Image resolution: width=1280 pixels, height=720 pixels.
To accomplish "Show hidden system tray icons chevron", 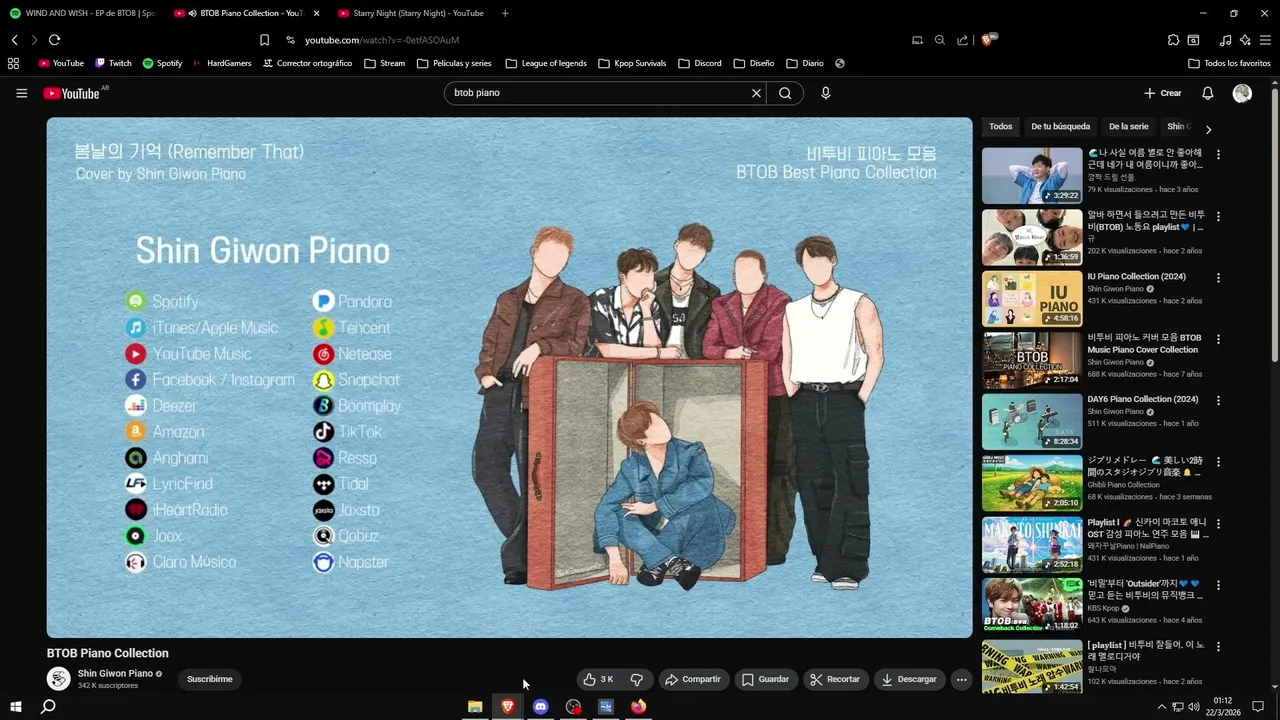I will pos(1162,707).
